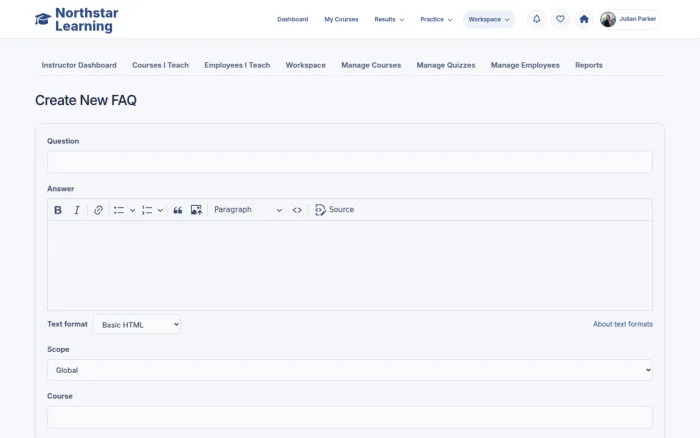
Task: Focus the Course input field
Action: point(350,417)
